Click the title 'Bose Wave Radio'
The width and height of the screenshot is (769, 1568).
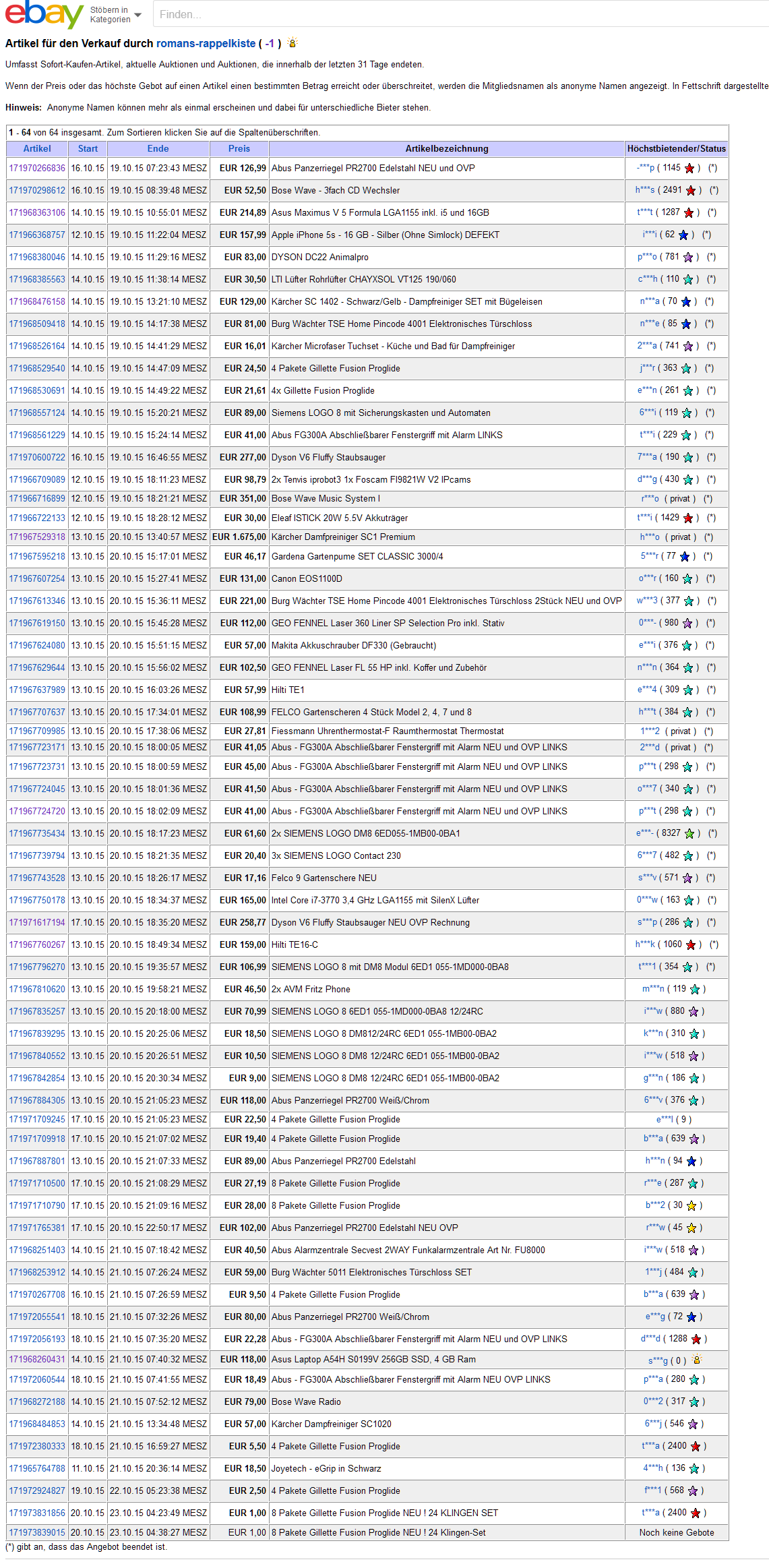(306, 1402)
